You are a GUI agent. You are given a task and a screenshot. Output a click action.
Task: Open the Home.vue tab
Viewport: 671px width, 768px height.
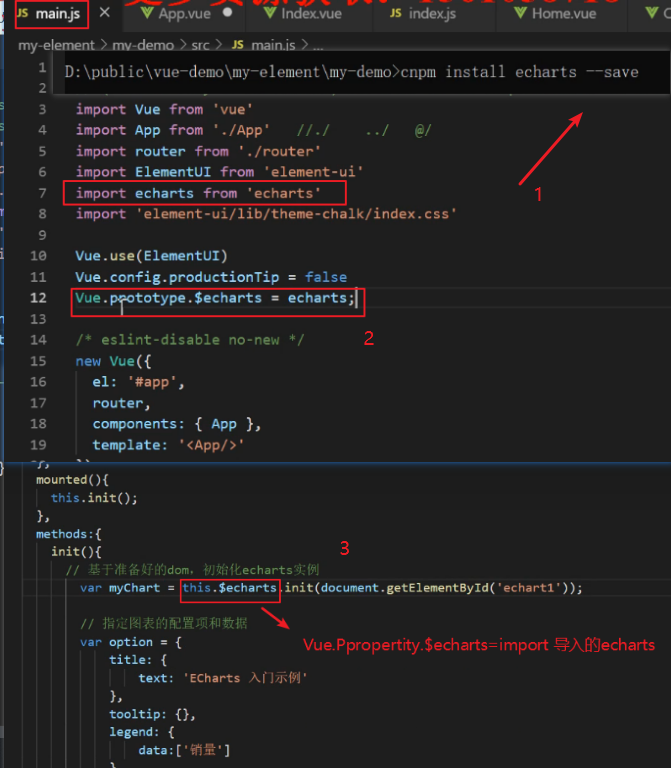pyautogui.click(x=564, y=14)
